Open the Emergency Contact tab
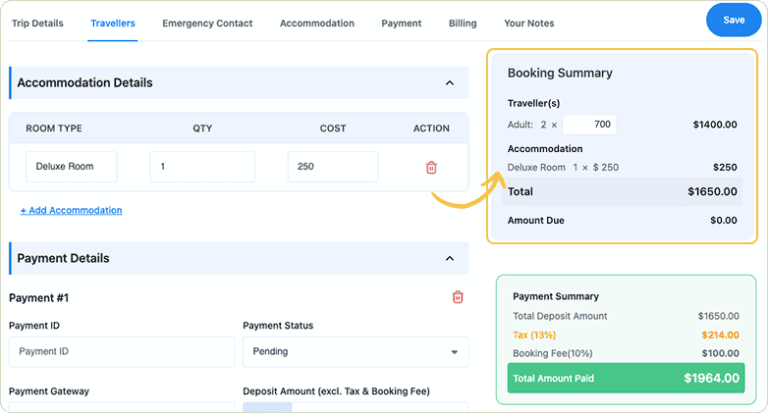Viewport: 768px width, 413px height. [x=207, y=23]
